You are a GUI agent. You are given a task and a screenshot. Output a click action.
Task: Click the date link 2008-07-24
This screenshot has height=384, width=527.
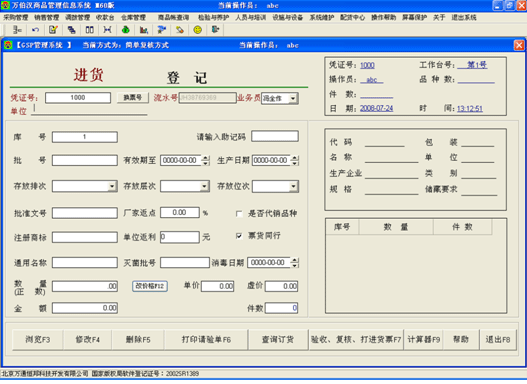click(376, 108)
